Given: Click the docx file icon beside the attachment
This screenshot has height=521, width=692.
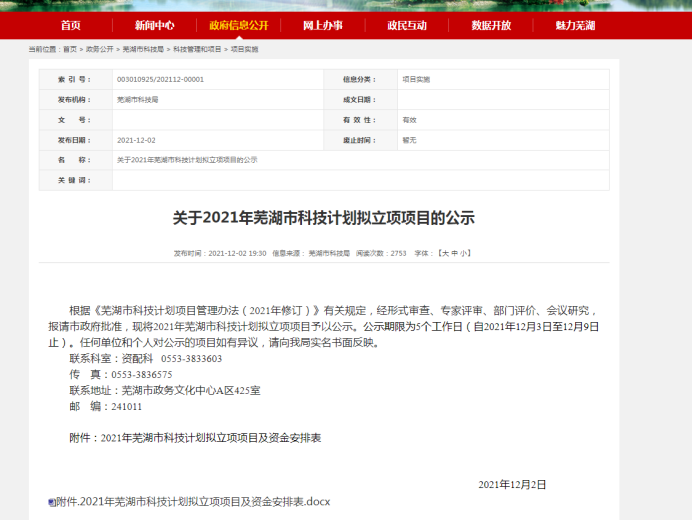Looking at the screenshot, I should 52,502.
